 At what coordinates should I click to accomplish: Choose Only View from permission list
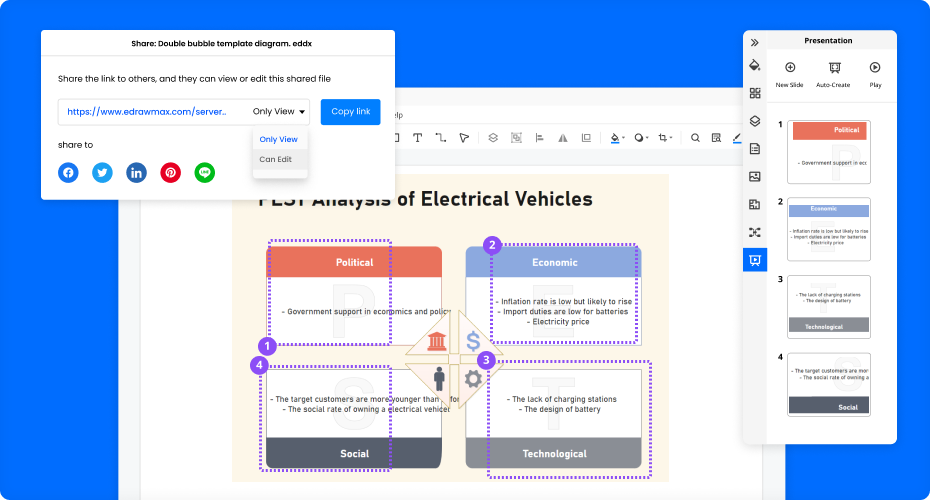(278, 139)
